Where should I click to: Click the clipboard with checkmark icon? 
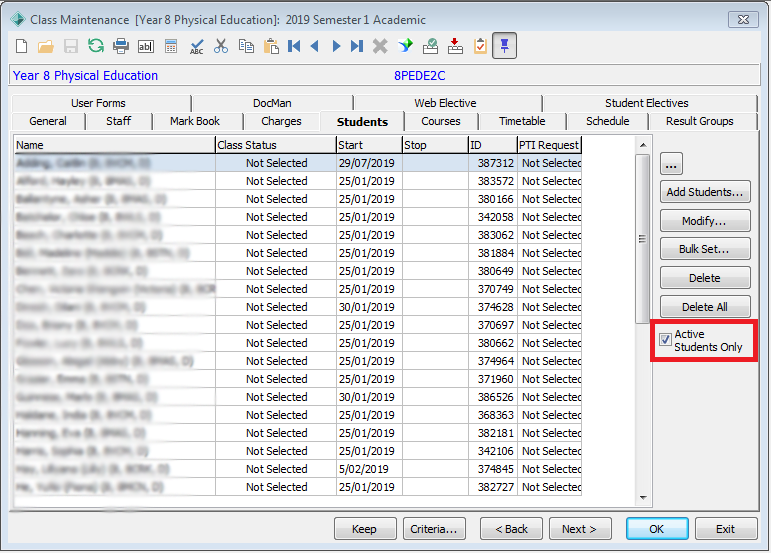[x=480, y=46]
